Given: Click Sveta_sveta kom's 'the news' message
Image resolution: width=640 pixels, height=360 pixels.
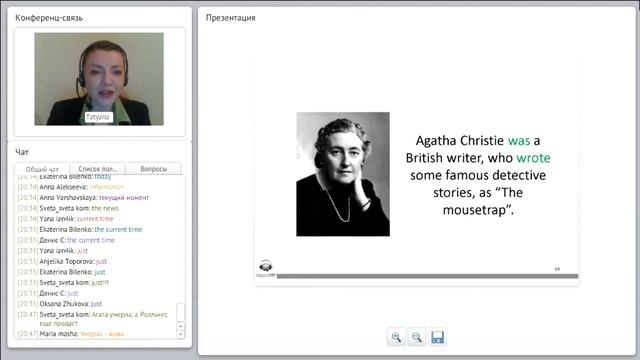Looking at the screenshot, I should pyautogui.click(x=68, y=208).
